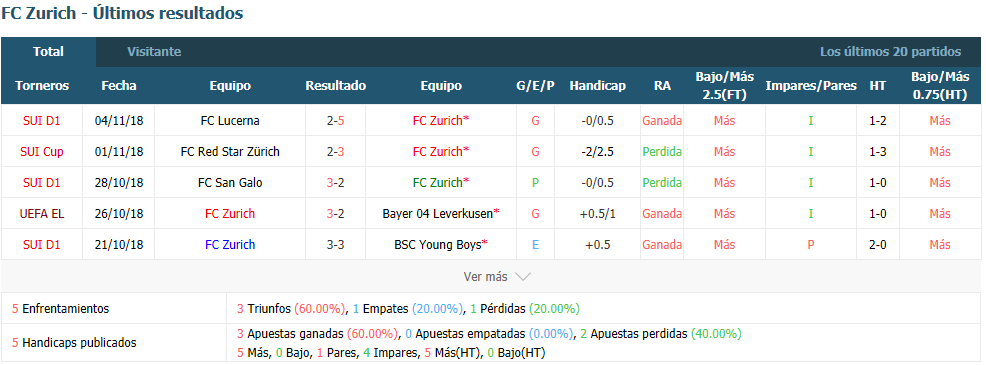986x365 pixels.
Task: Click the 3-3 result vs Young Boys
Action: pyautogui.click(x=335, y=244)
